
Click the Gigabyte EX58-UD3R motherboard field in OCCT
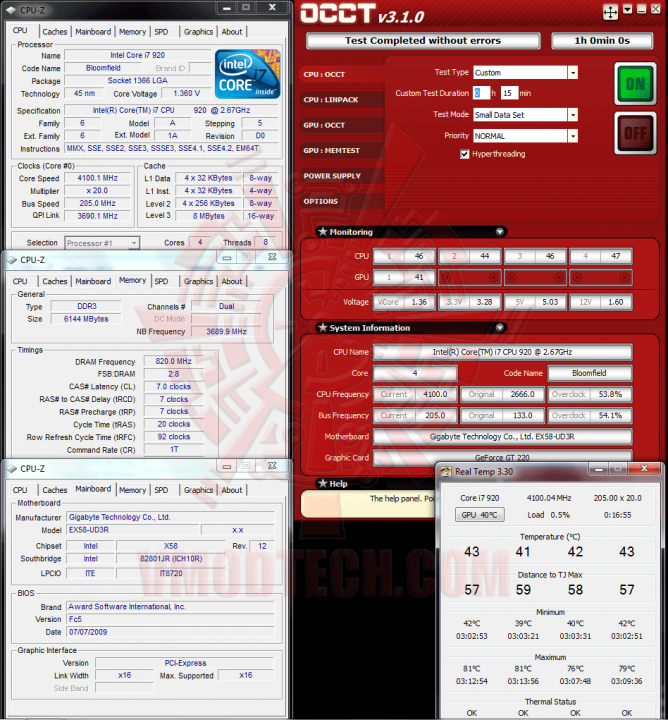[x=502, y=437]
